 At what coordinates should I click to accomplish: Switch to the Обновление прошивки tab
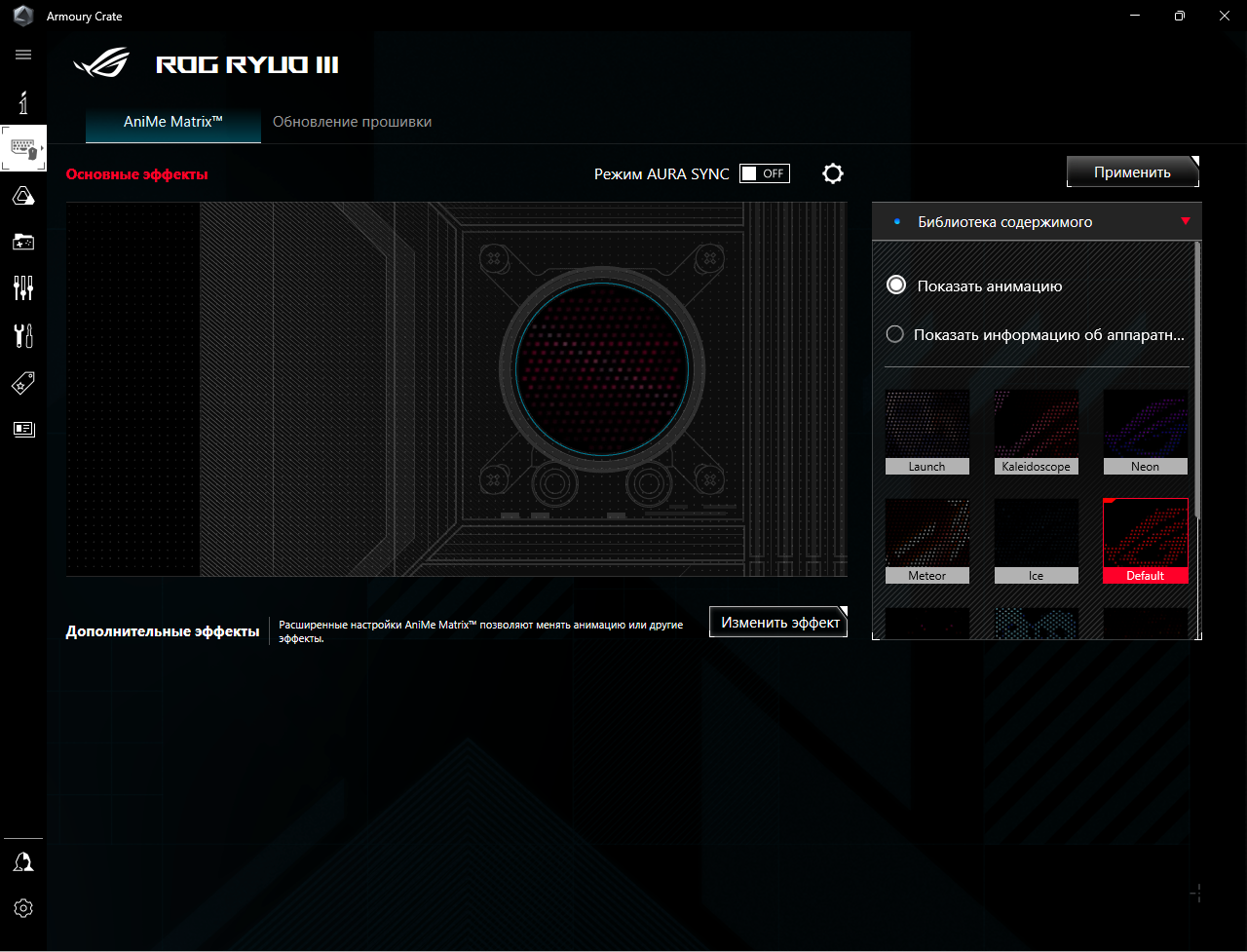tap(352, 123)
